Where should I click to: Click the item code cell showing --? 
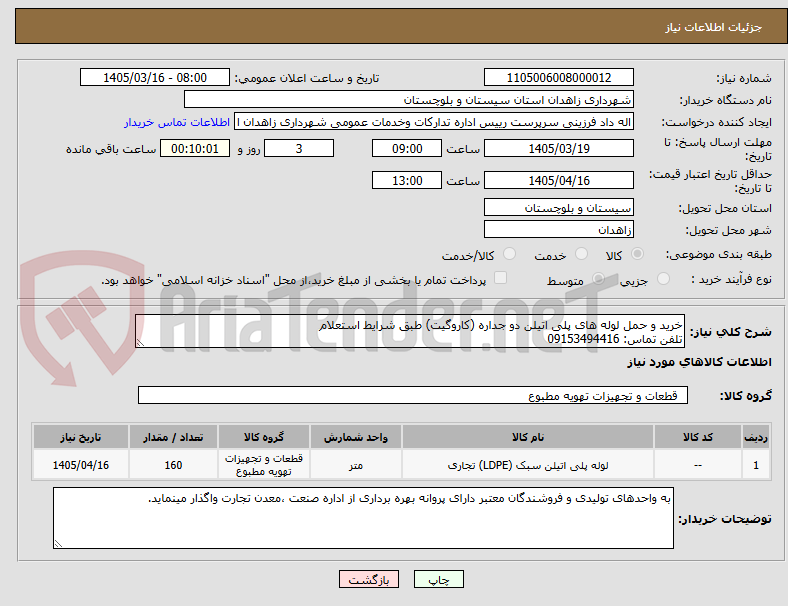point(698,465)
